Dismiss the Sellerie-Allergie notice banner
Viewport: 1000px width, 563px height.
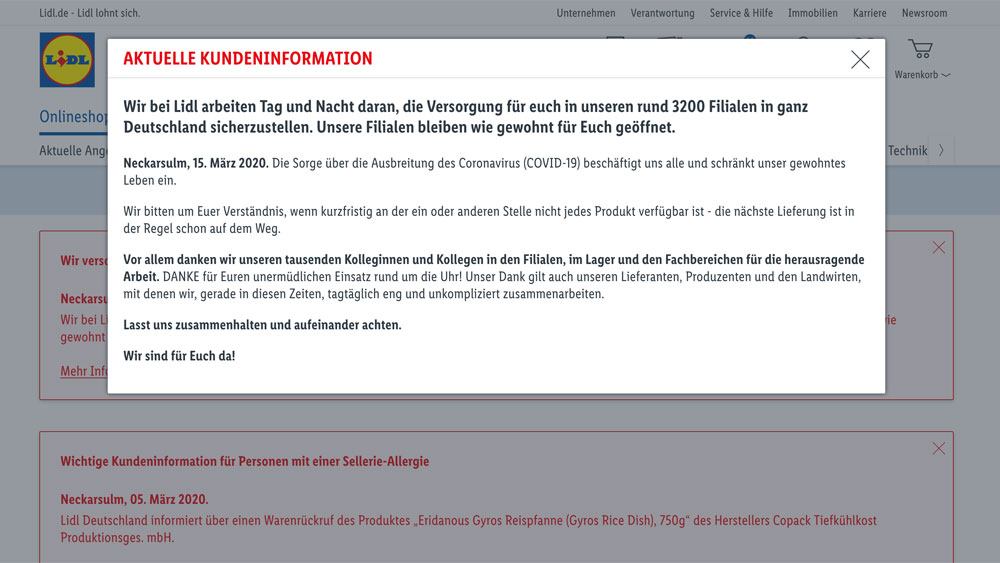click(938, 448)
